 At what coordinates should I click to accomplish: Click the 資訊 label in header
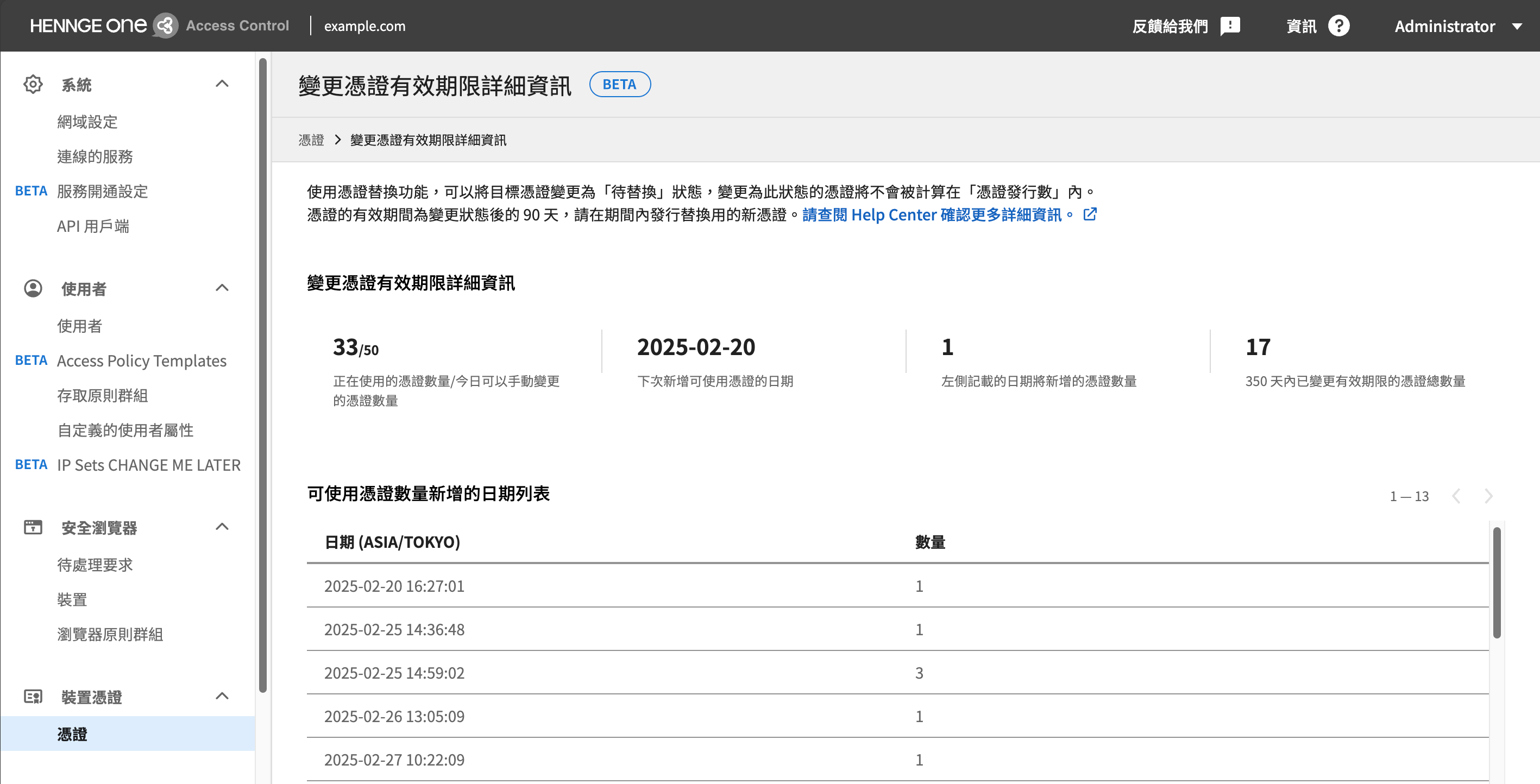[x=1302, y=26]
